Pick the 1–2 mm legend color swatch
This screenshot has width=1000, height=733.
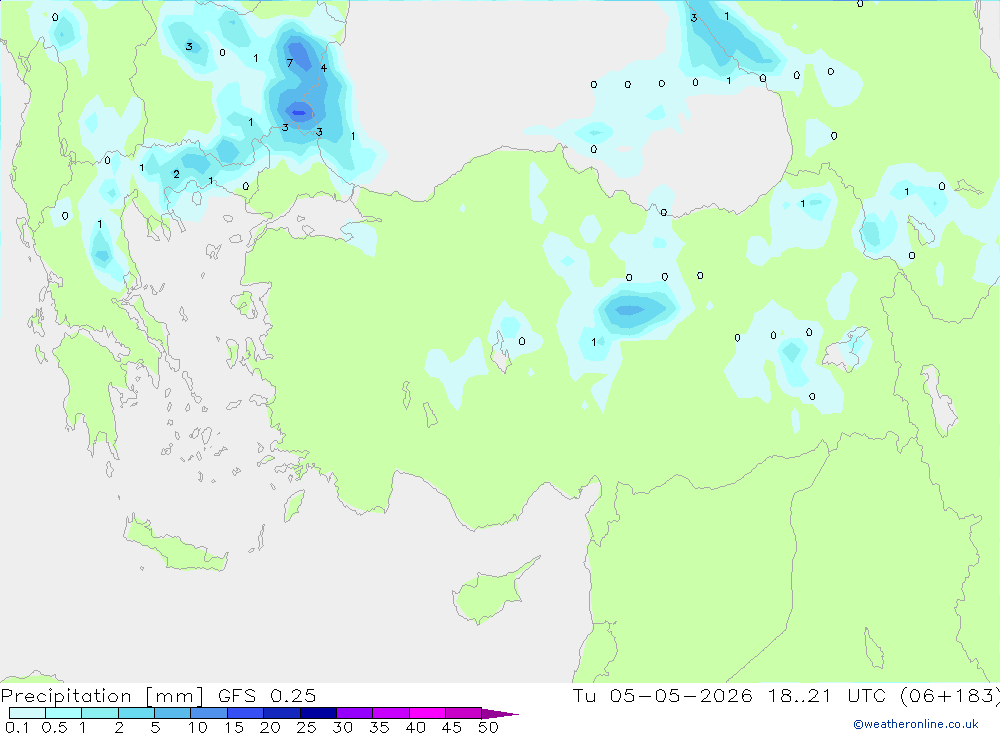pyautogui.click(x=99, y=713)
